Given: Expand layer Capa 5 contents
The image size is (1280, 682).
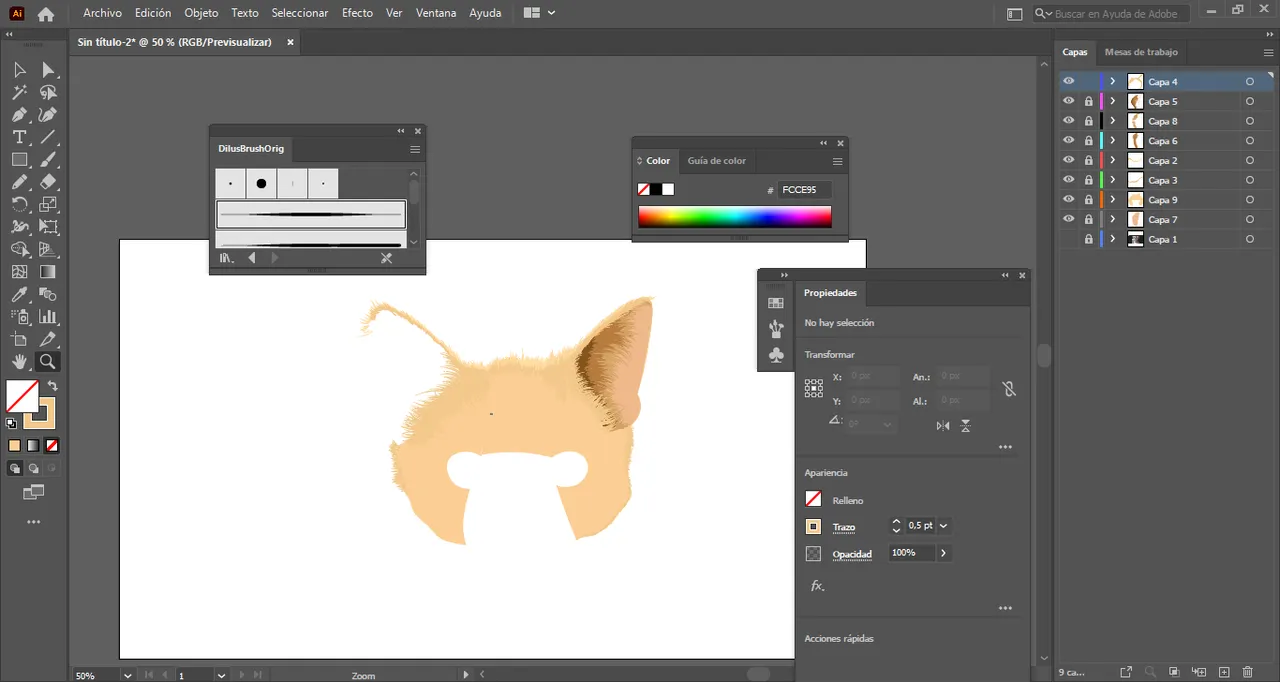Looking at the screenshot, I should pyautogui.click(x=1113, y=102).
